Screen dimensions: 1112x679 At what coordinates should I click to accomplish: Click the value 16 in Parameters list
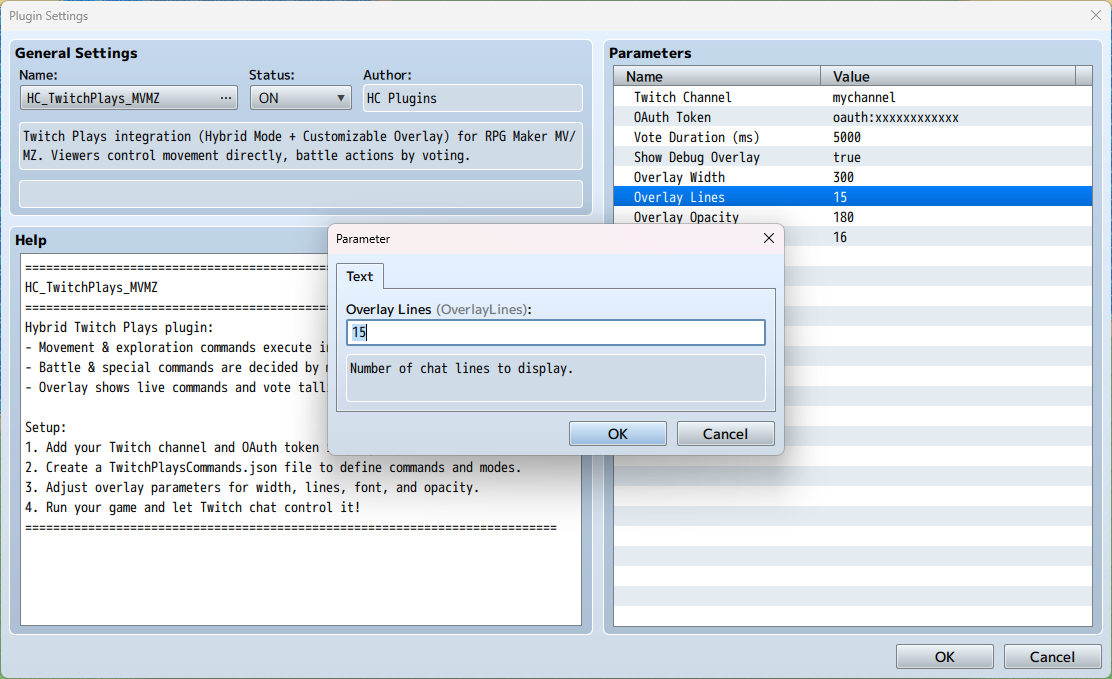840,237
